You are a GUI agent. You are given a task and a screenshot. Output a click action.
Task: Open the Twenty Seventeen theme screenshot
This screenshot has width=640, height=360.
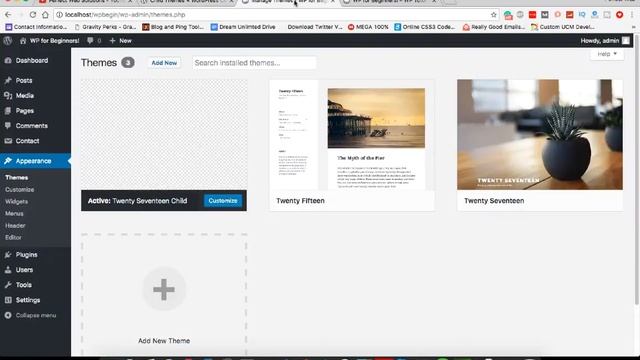(x=540, y=135)
